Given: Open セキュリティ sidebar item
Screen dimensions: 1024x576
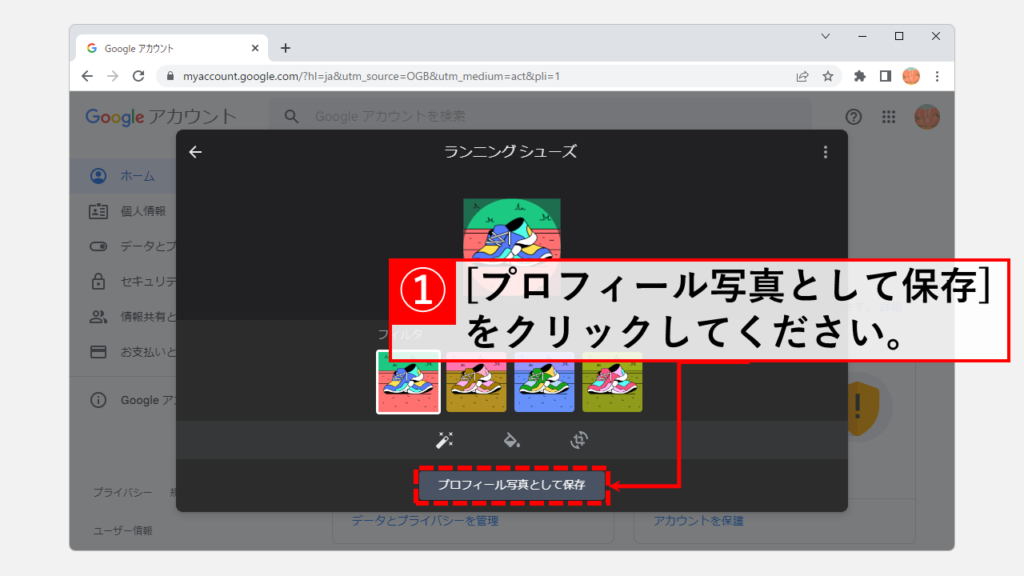Looking at the screenshot, I should click(x=123, y=282).
